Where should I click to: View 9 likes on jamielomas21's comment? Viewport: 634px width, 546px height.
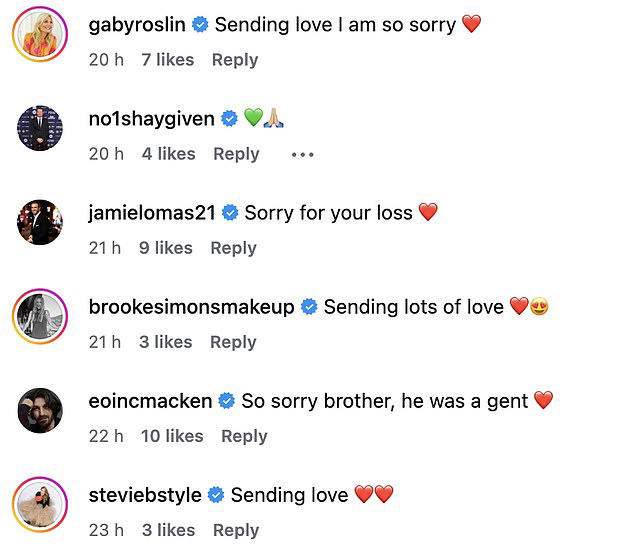point(165,248)
